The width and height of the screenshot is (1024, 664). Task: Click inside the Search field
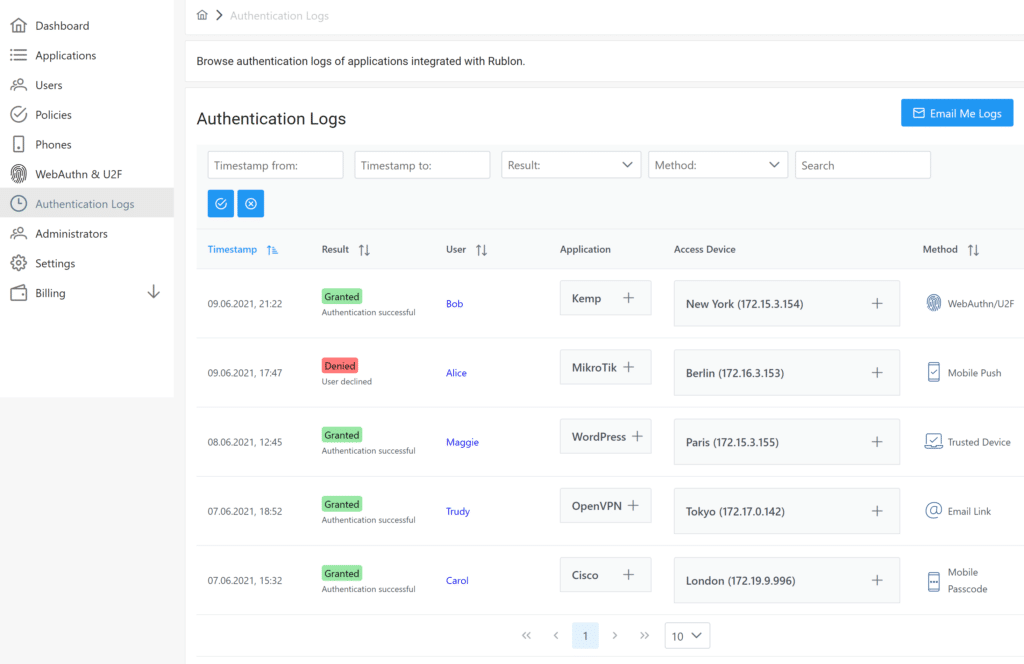click(x=862, y=164)
